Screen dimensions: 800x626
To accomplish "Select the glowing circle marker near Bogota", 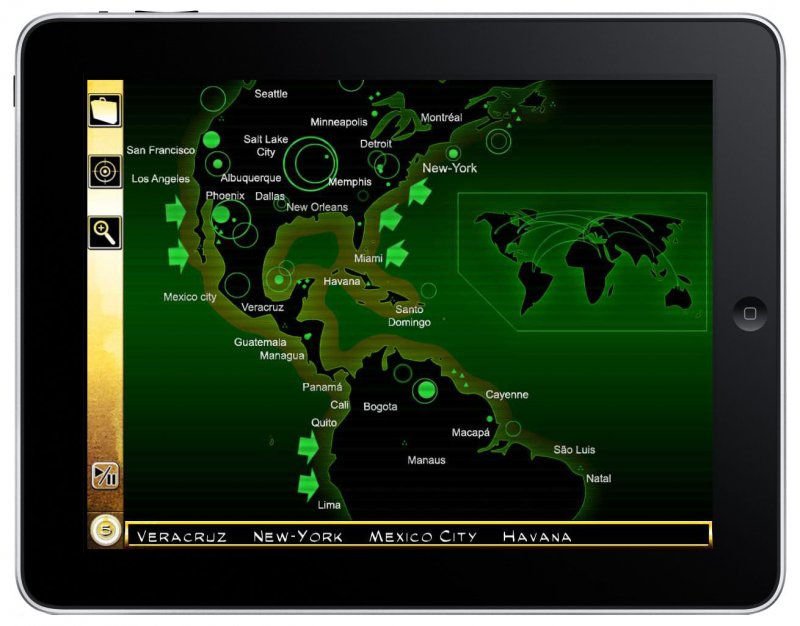I will [426, 392].
